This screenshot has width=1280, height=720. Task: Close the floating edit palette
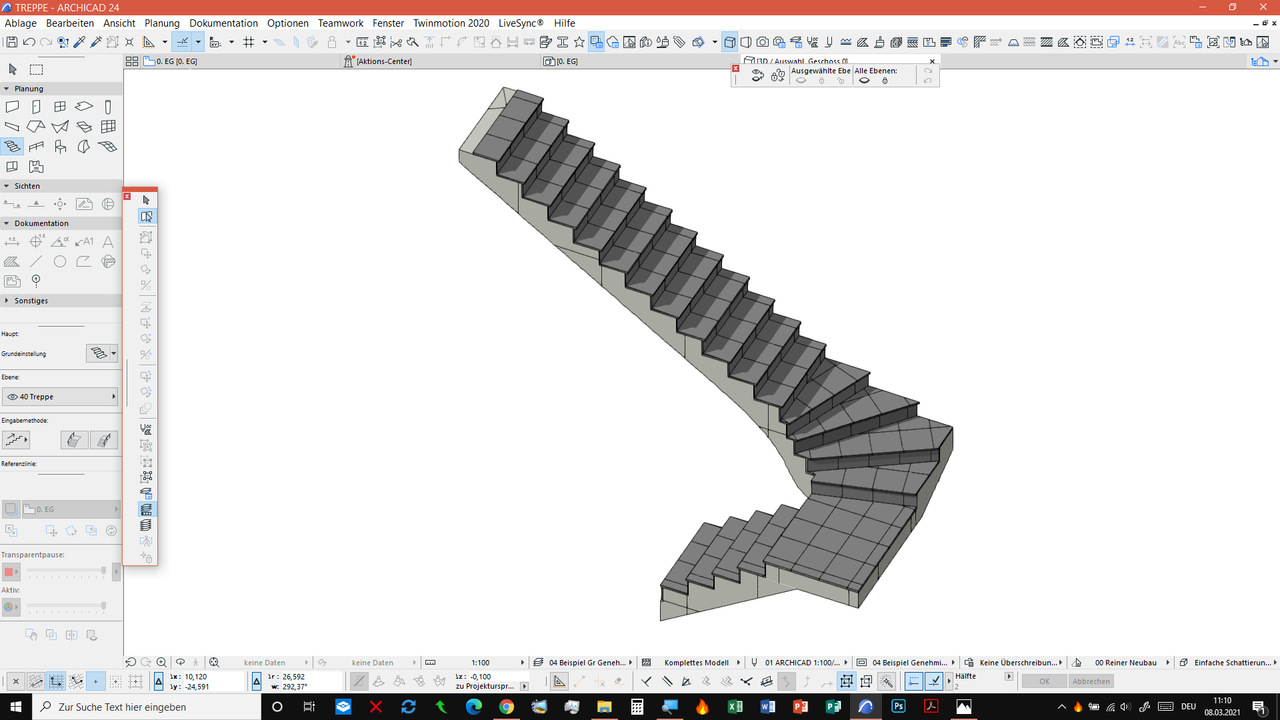tap(127, 196)
